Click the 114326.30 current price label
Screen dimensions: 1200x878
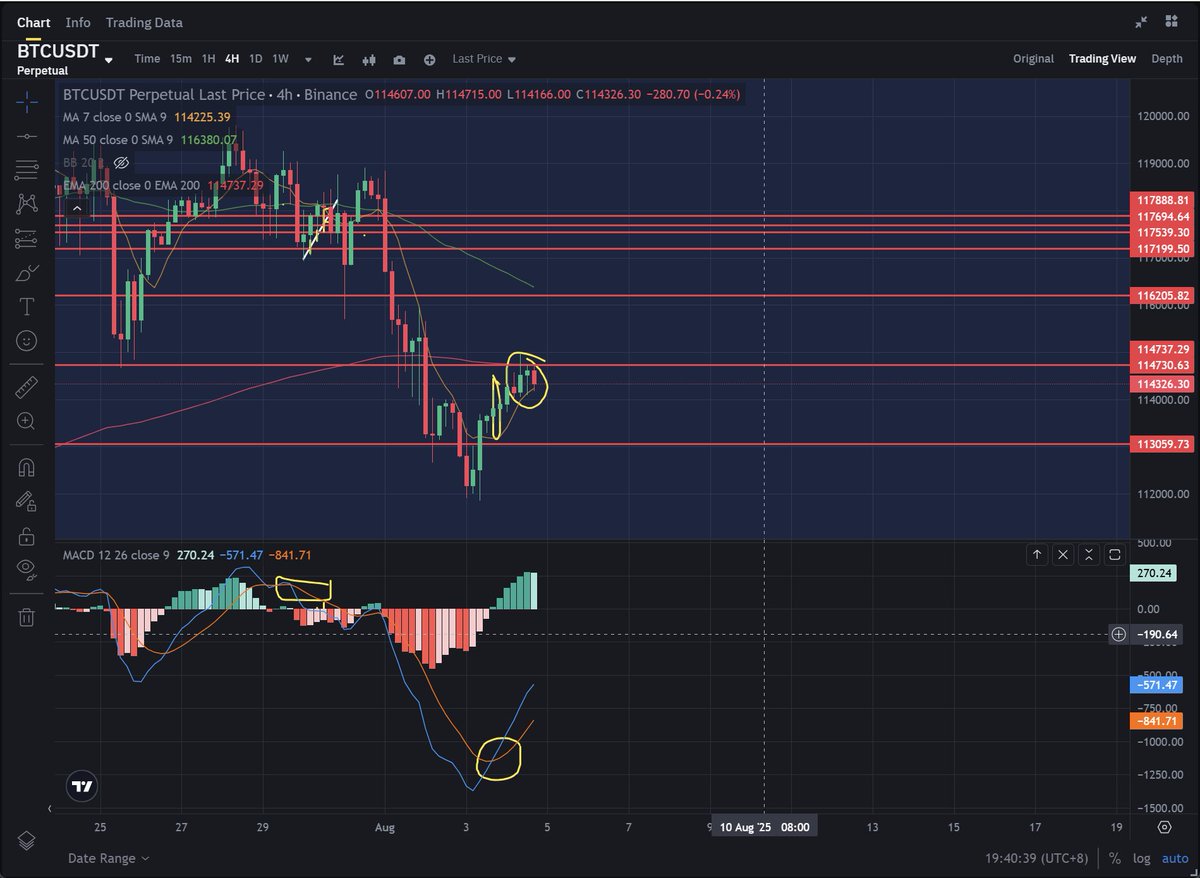[1161, 384]
